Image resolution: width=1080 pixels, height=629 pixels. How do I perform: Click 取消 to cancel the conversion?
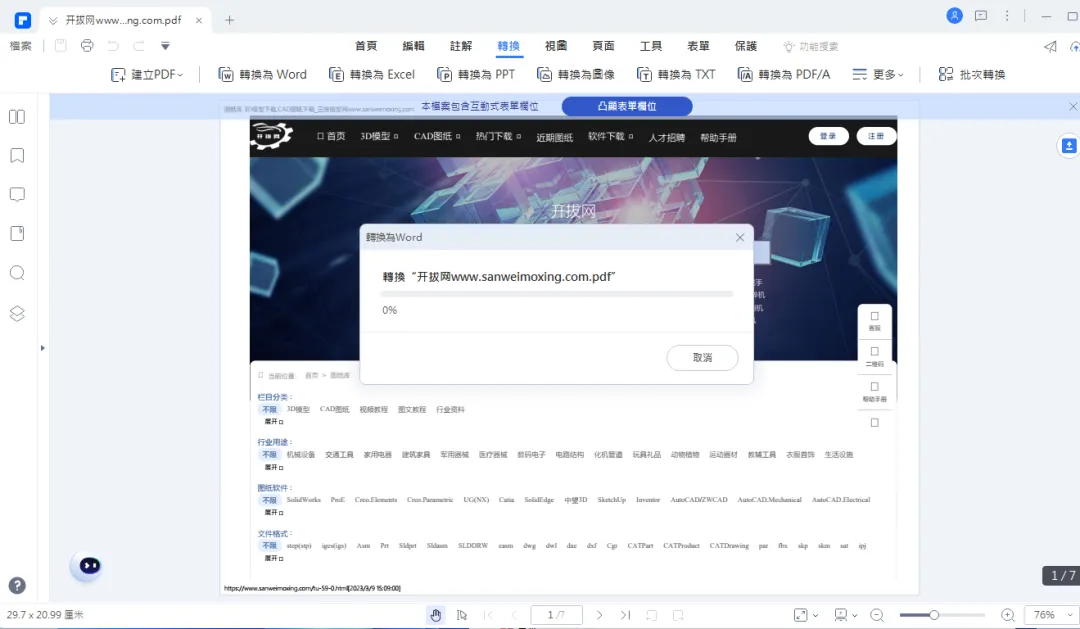(x=703, y=358)
